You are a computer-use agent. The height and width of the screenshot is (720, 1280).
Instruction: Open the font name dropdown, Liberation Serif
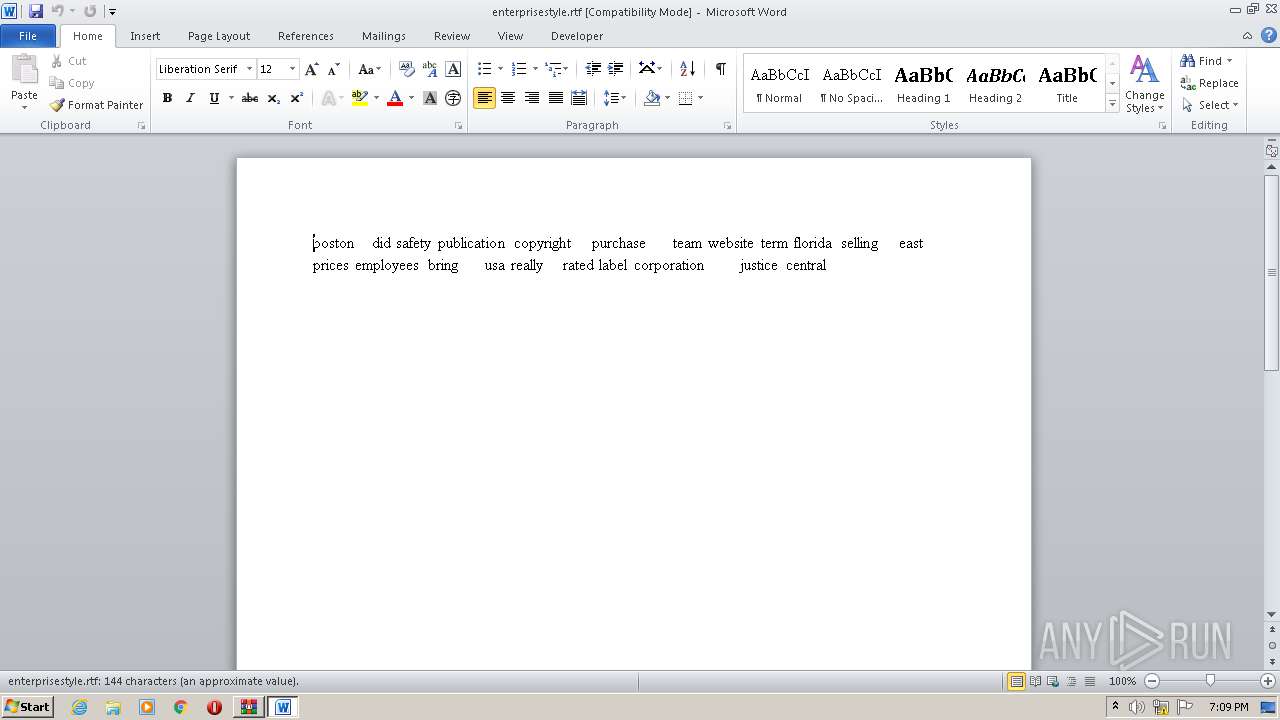coord(249,69)
